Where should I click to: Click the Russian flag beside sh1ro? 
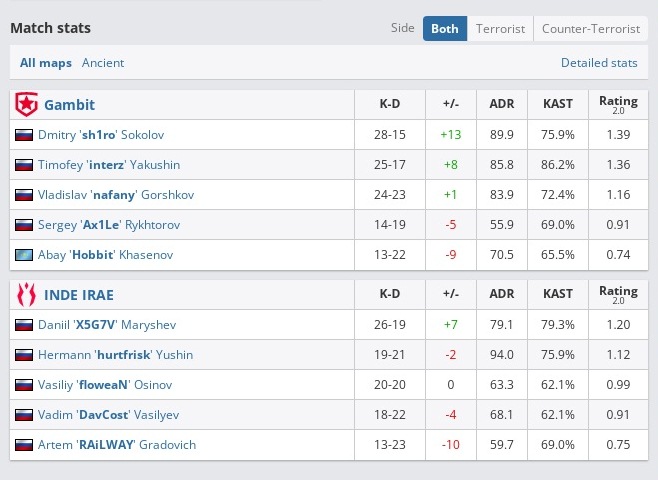24,135
